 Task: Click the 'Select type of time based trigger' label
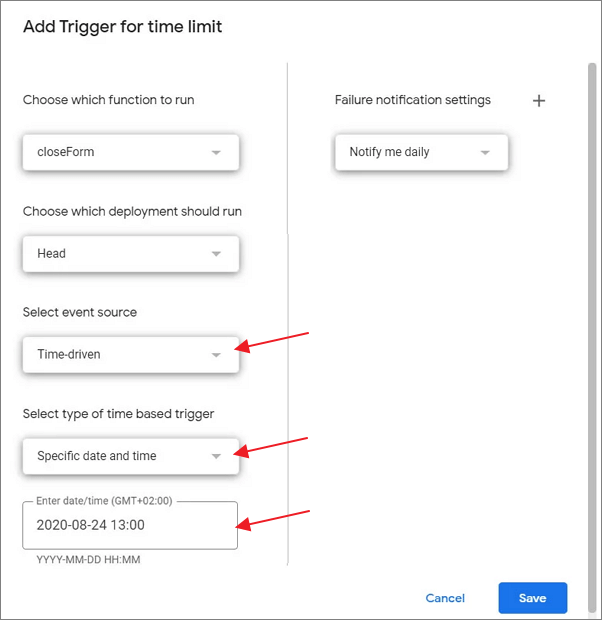[118, 414]
